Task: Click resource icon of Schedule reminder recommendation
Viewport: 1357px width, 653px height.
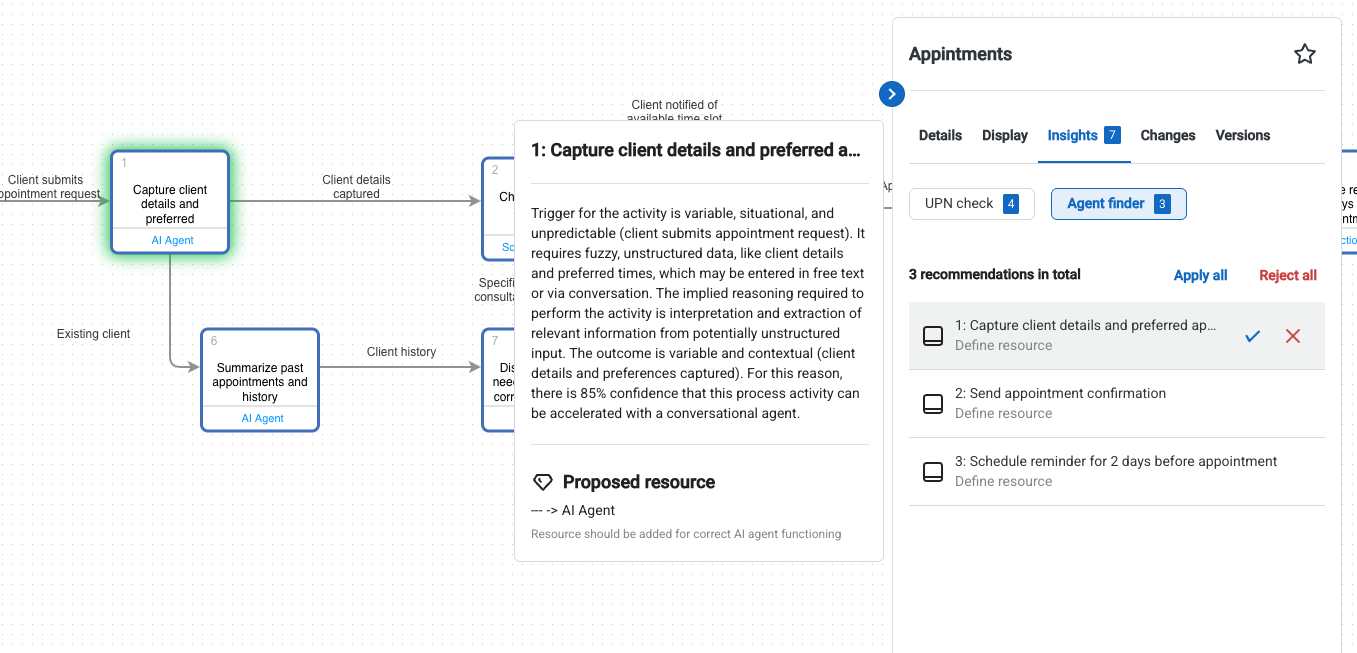Action: tap(932, 472)
